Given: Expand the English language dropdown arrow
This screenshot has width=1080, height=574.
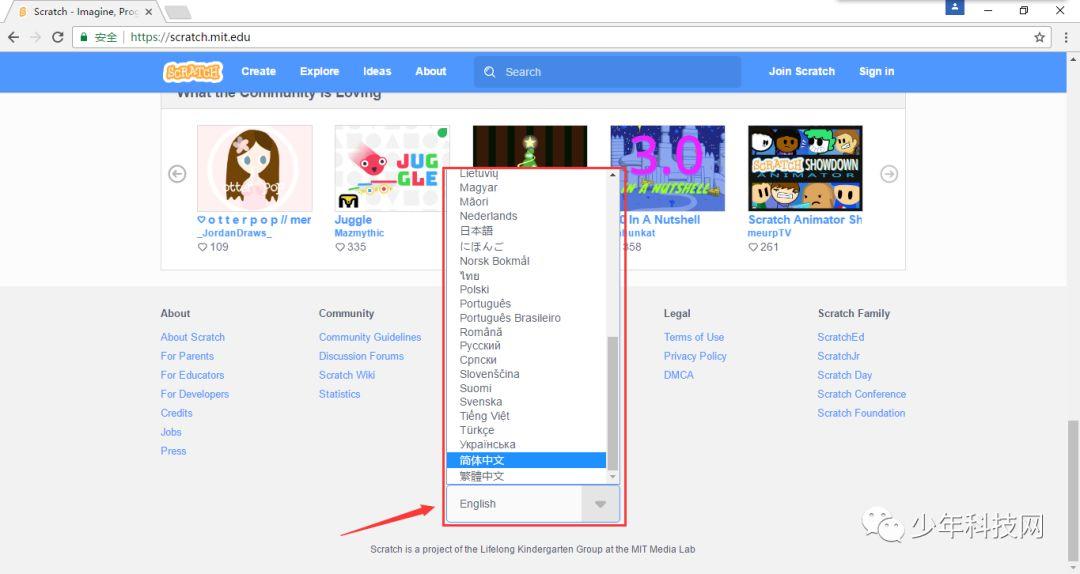Looking at the screenshot, I should tap(600, 504).
